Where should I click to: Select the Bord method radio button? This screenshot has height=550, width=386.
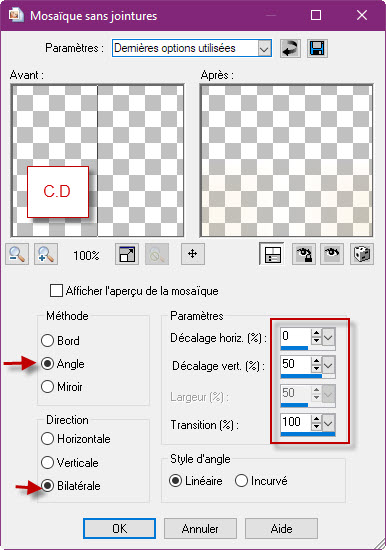[47, 341]
